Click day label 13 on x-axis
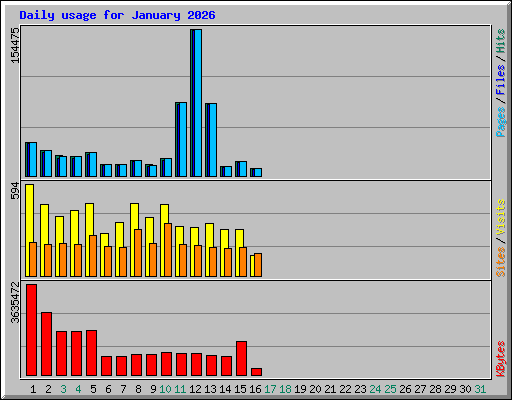 [210, 389]
